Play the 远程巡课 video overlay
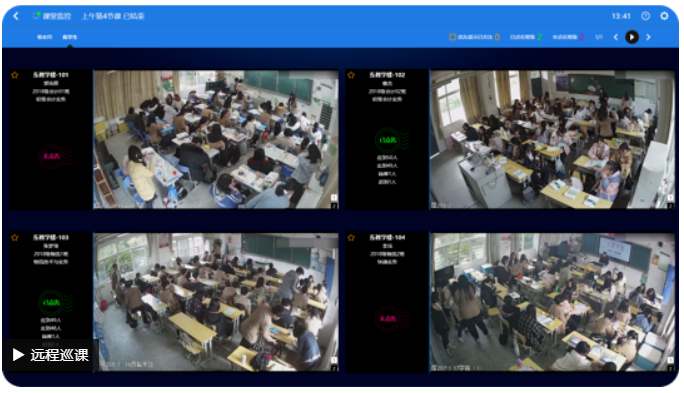 click(x=50, y=355)
